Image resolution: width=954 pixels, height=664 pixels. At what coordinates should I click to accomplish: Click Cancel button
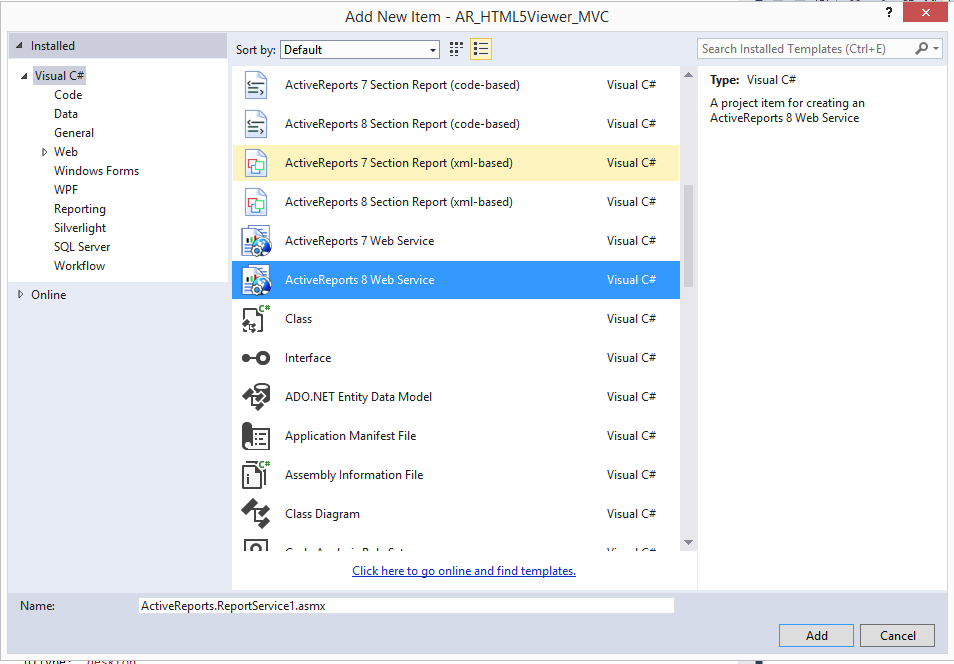point(897,635)
